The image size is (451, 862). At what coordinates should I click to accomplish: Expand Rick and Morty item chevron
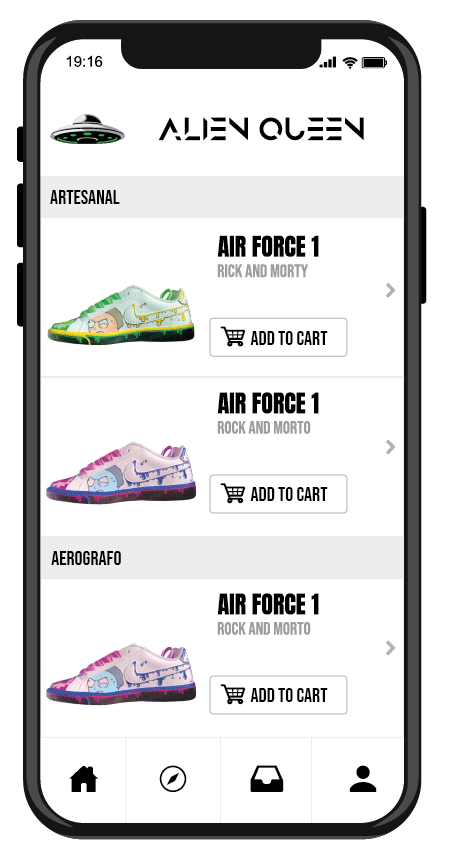click(x=390, y=290)
